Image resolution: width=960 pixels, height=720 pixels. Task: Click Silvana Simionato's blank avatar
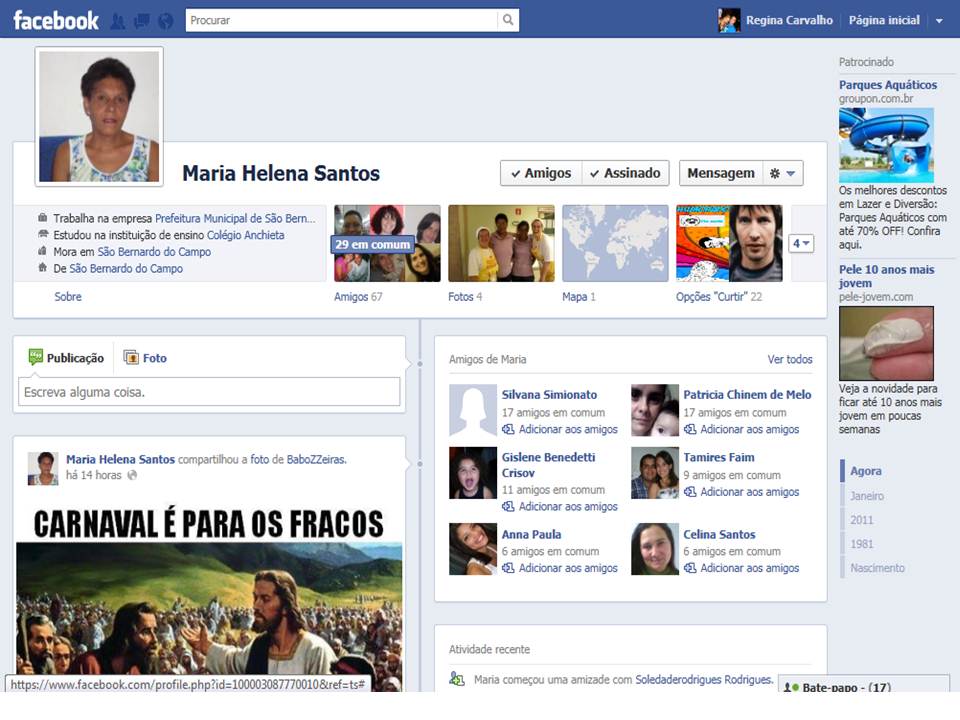(473, 410)
